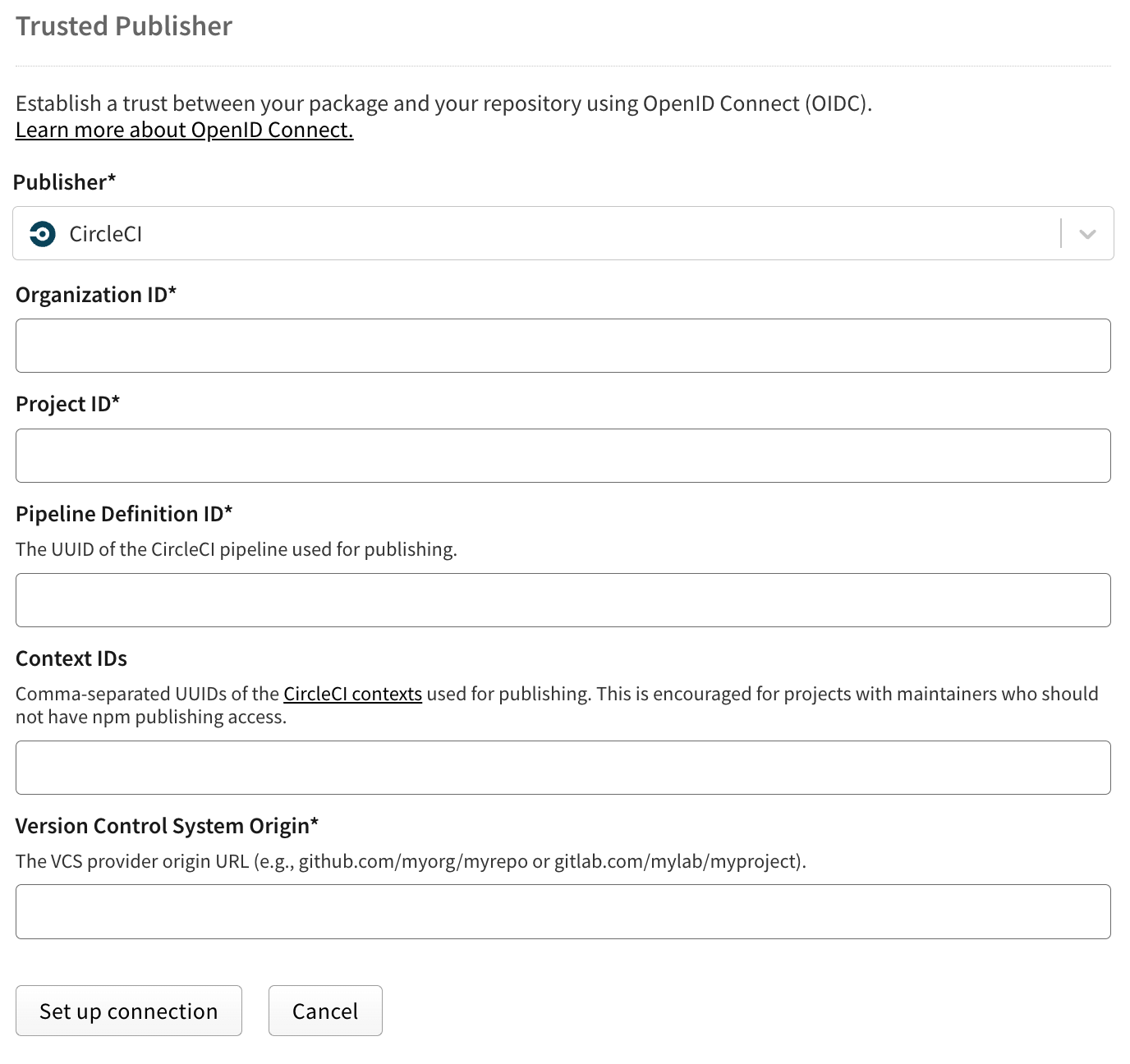Viewport: 1130px width, 1064px height.
Task: Expand the Publisher dropdown chevron arrow
Action: [x=1087, y=234]
